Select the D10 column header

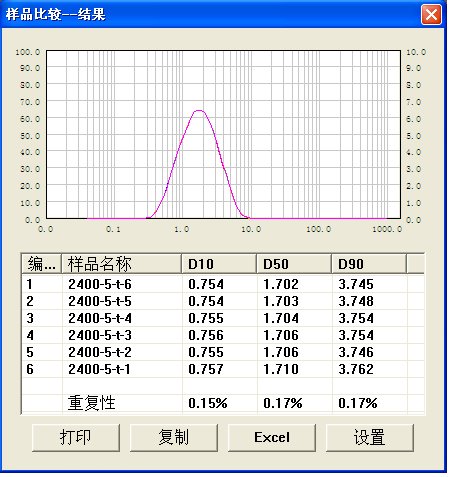tap(219, 264)
